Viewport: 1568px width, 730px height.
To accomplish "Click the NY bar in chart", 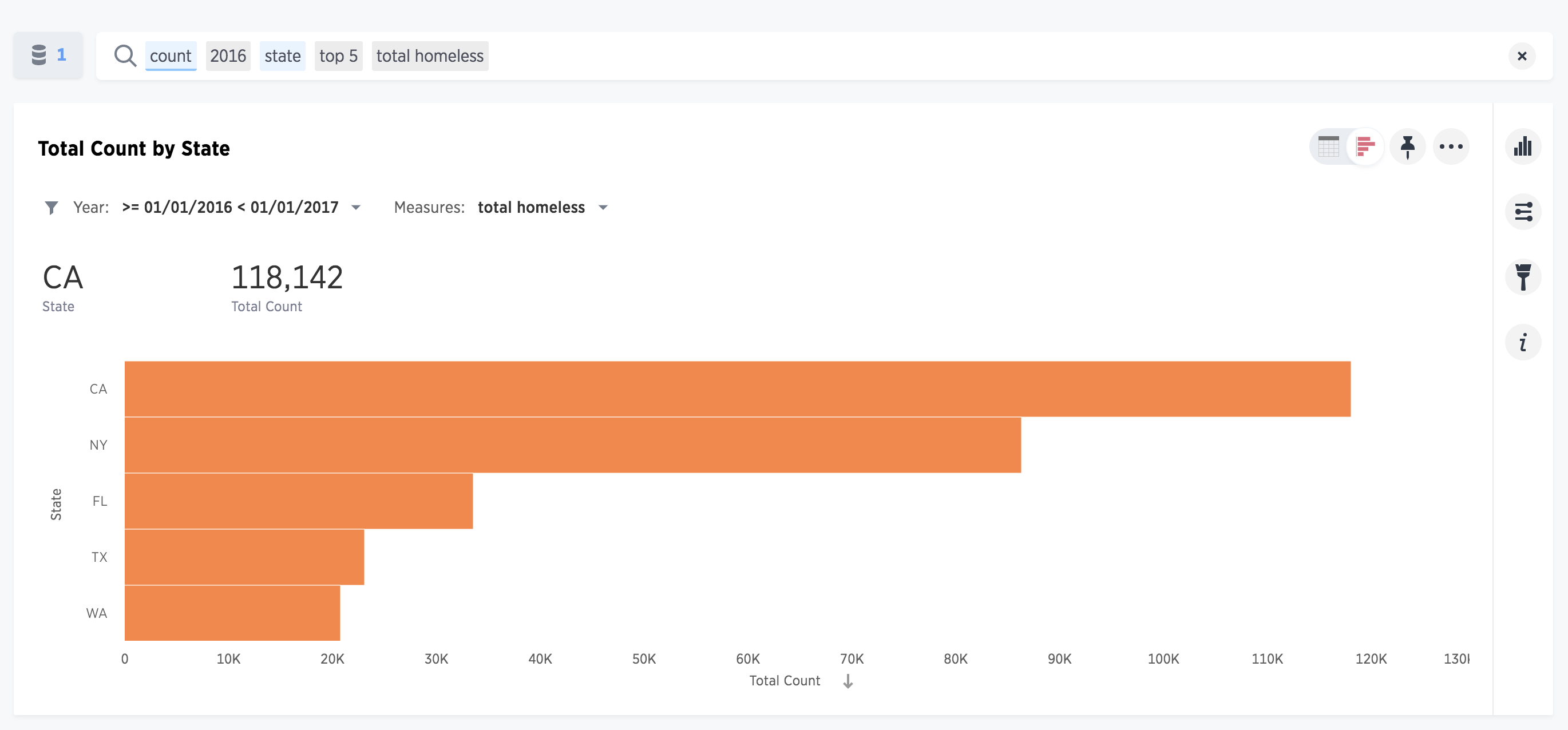I will [573, 445].
